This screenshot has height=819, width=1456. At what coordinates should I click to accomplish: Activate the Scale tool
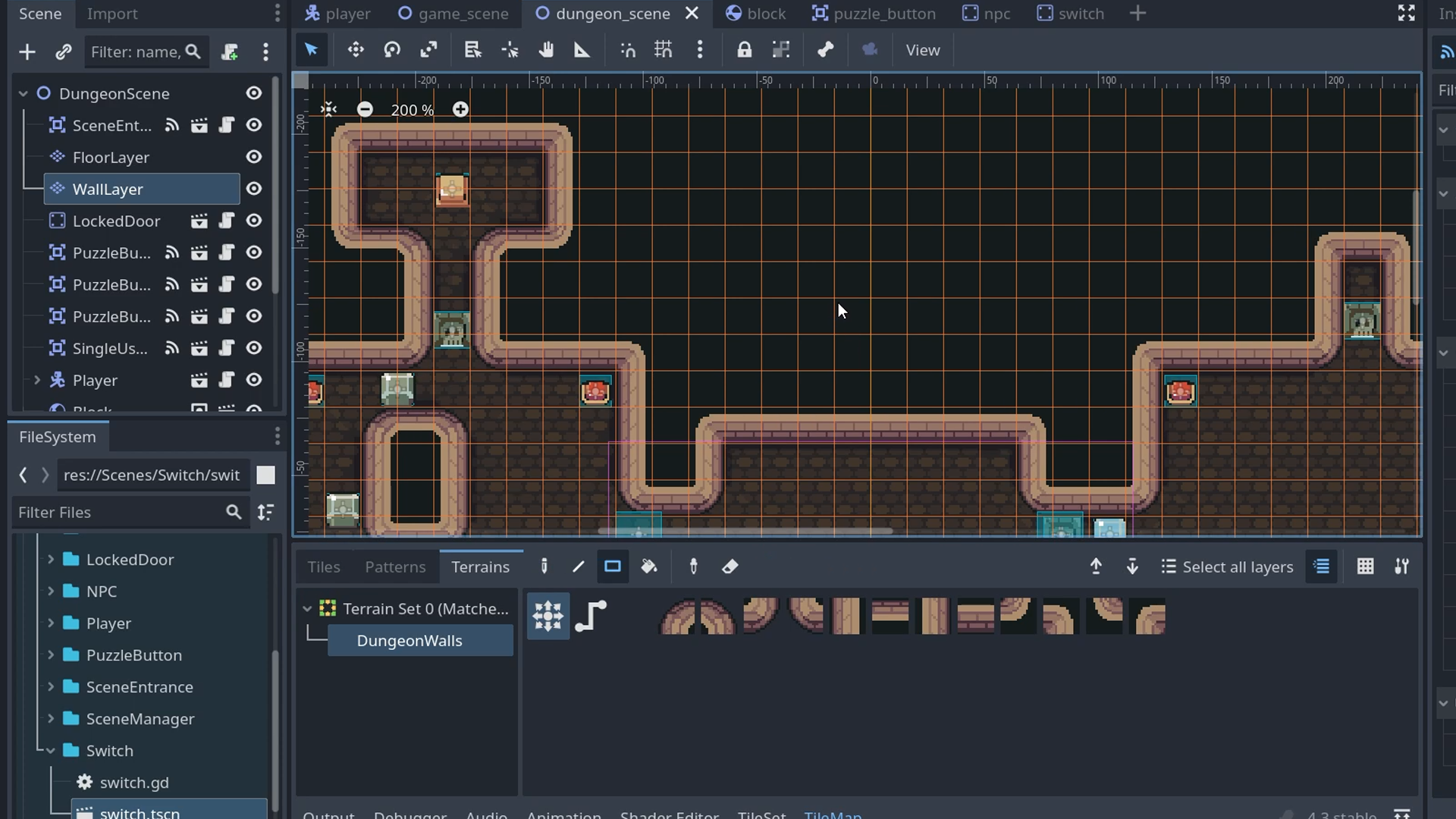pyautogui.click(x=429, y=50)
